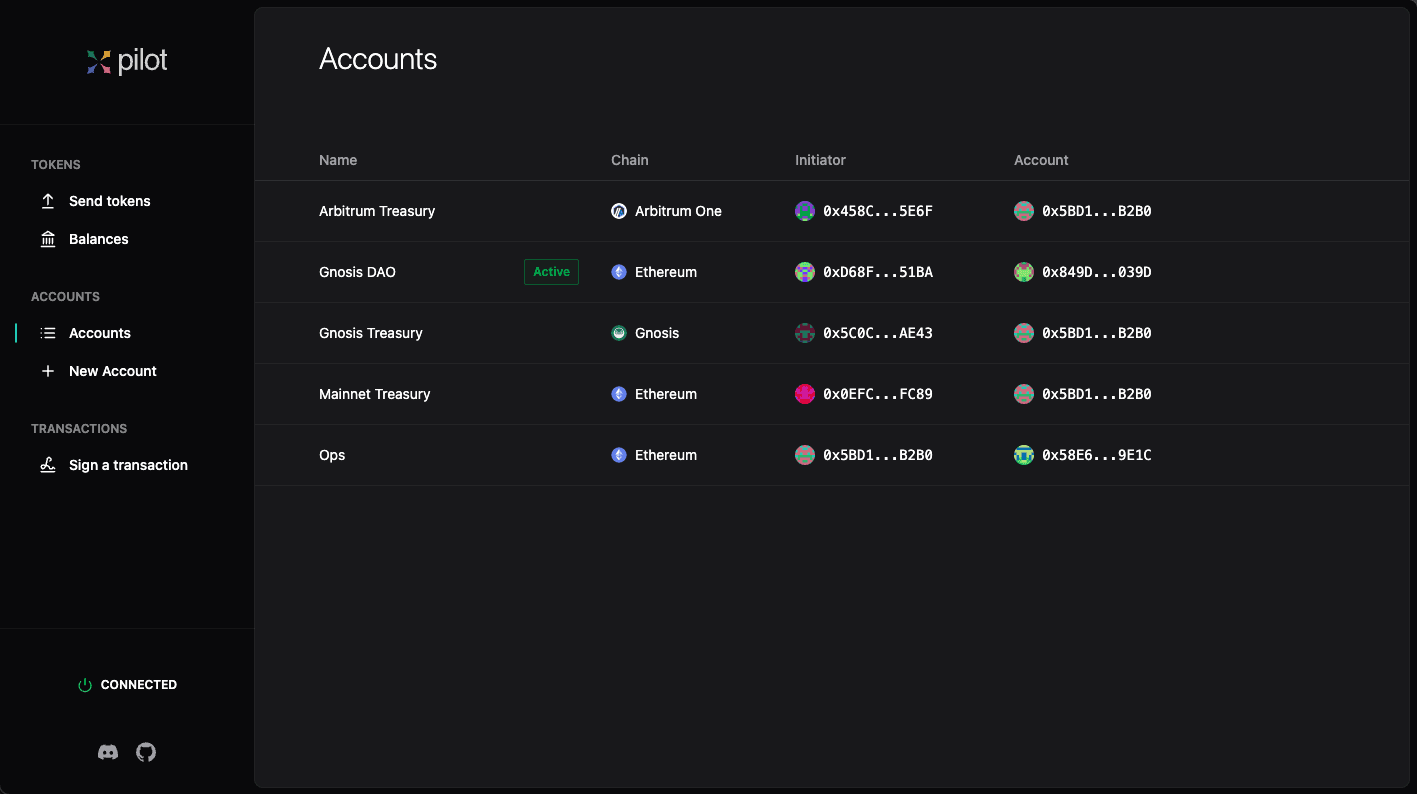Click the Mainnet Treasury initiator avatar
Viewport: 1417px width, 794px height.
pos(805,394)
